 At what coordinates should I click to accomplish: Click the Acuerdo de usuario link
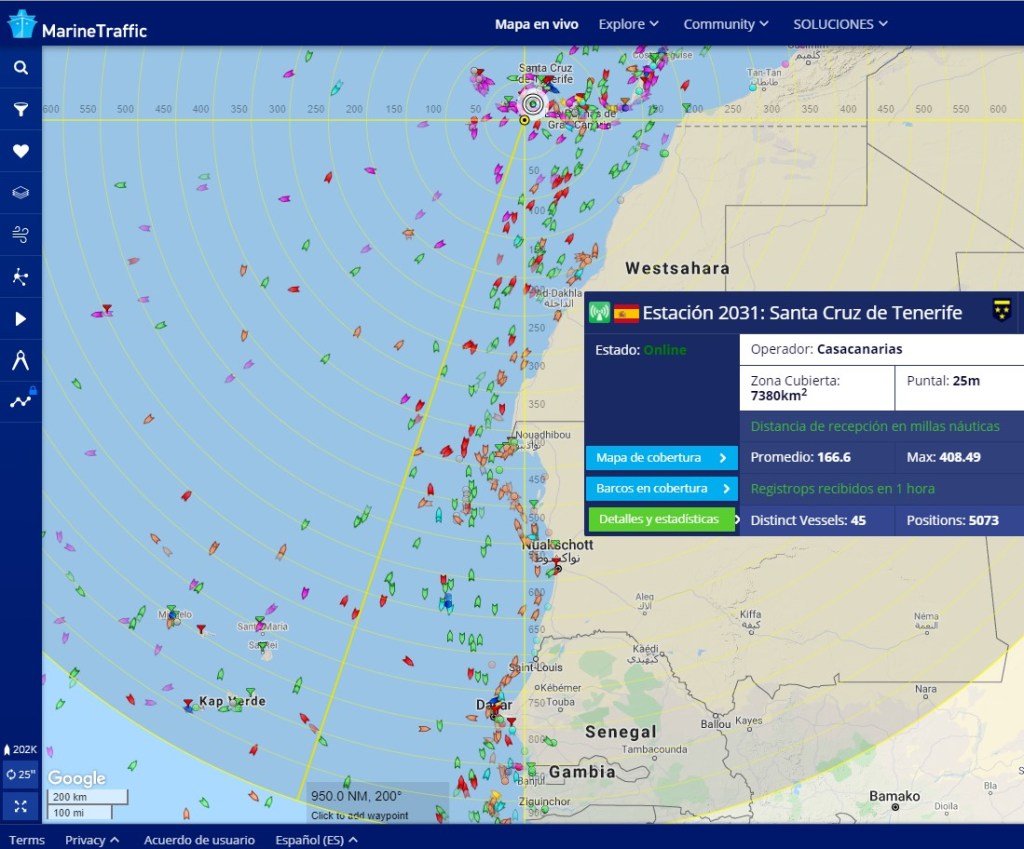pos(199,840)
